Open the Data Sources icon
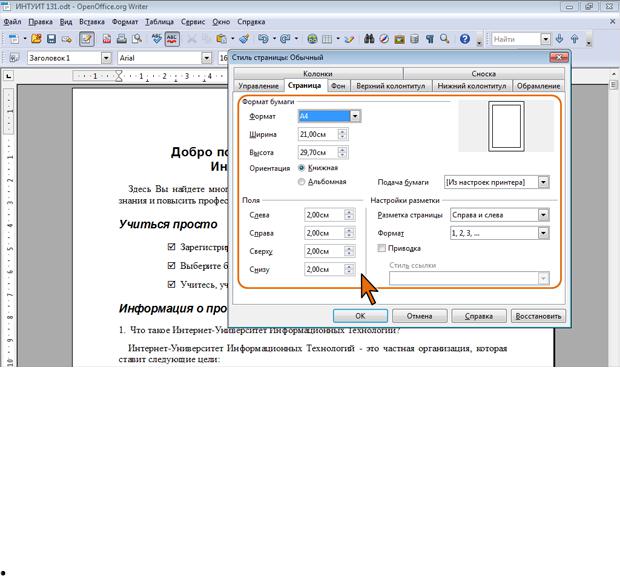Image resolution: width=620 pixels, height=580 pixels. 414,39
